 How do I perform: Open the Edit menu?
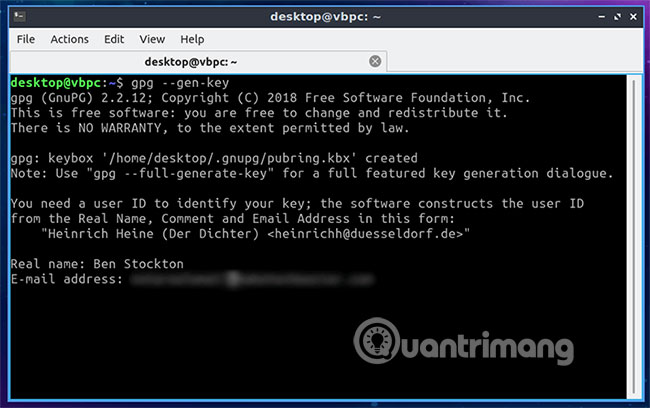[x=114, y=39]
